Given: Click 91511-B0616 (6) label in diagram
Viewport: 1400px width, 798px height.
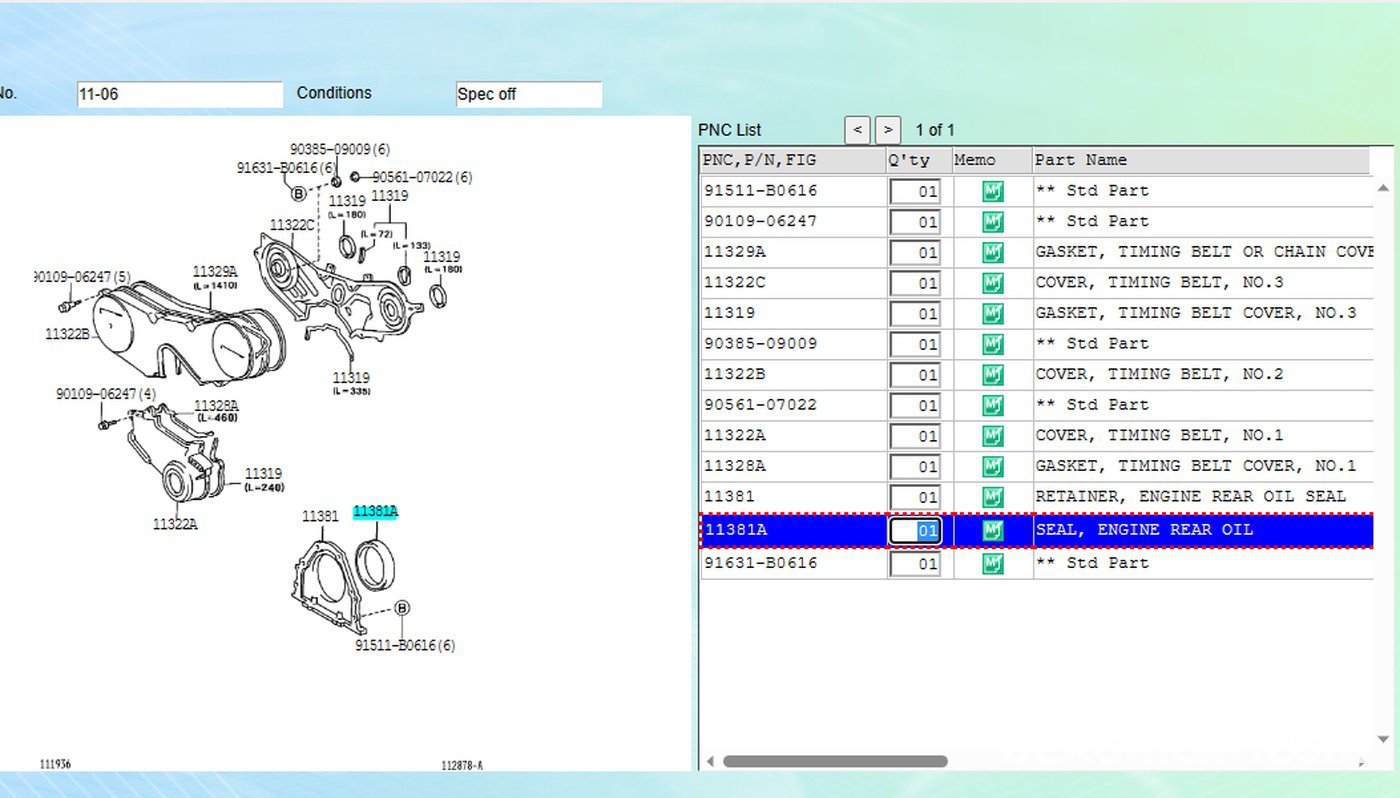Looking at the screenshot, I should coord(405,646).
